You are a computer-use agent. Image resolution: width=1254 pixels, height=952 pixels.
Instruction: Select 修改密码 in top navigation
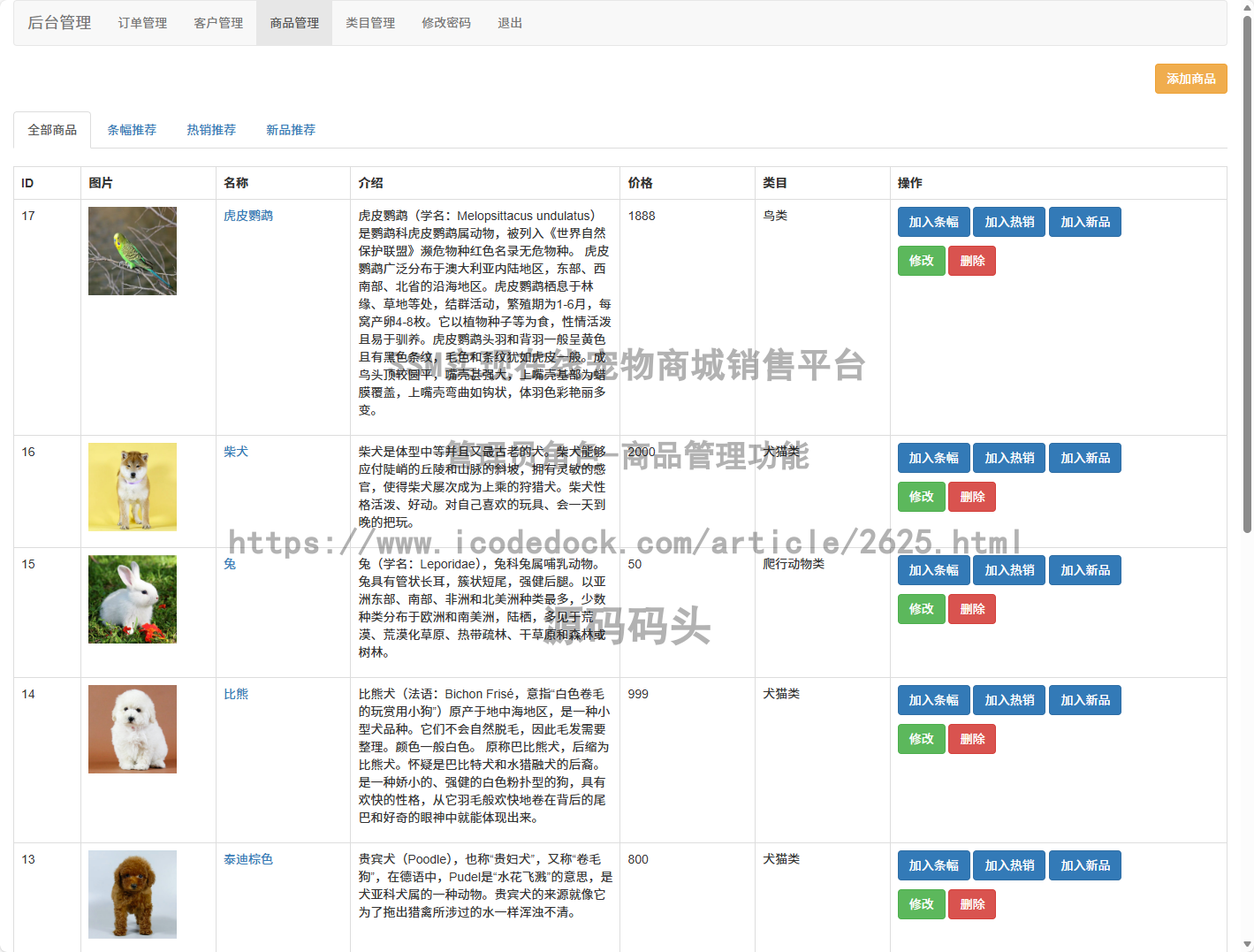(x=446, y=23)
